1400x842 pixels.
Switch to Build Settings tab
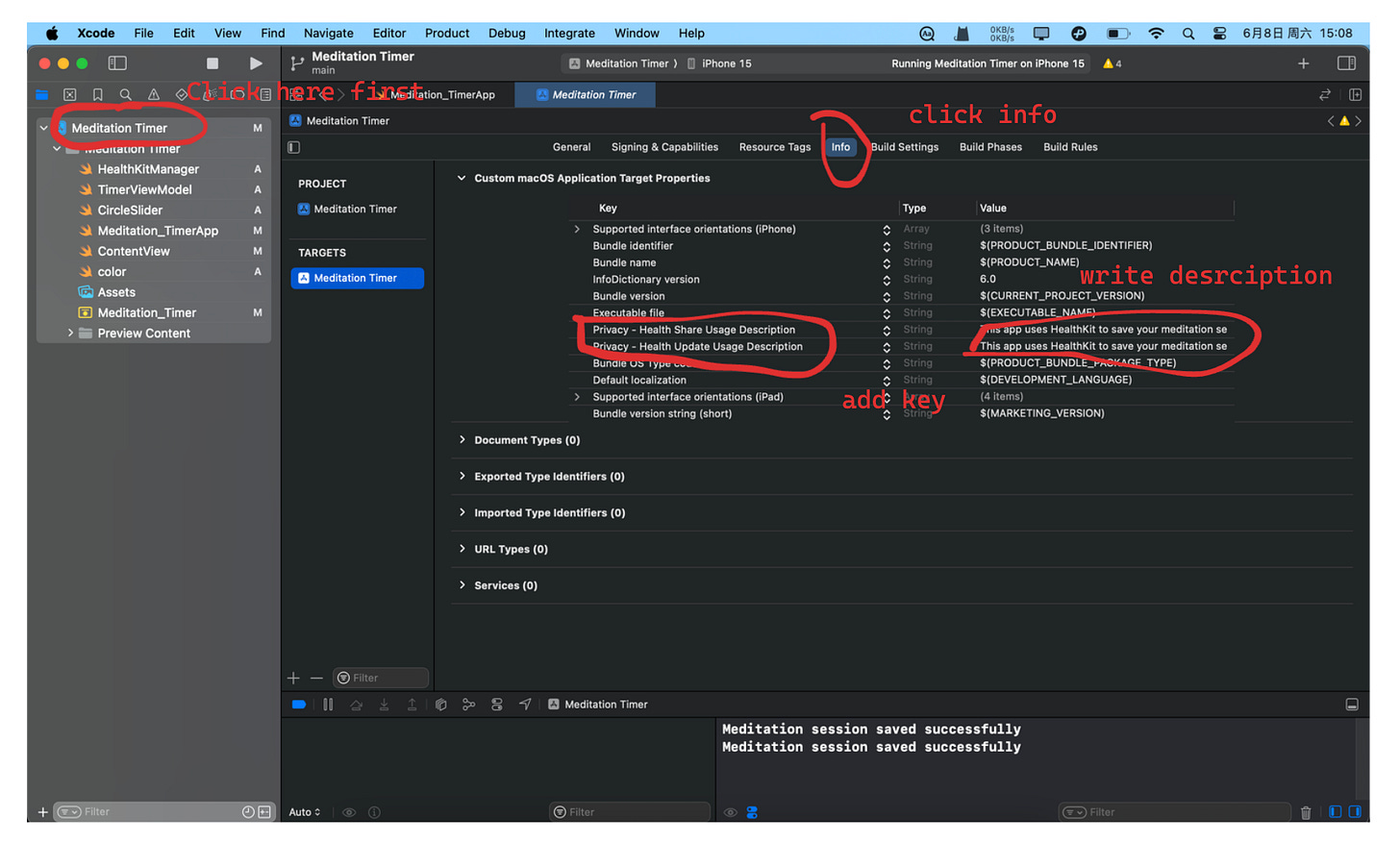[905, 147]
